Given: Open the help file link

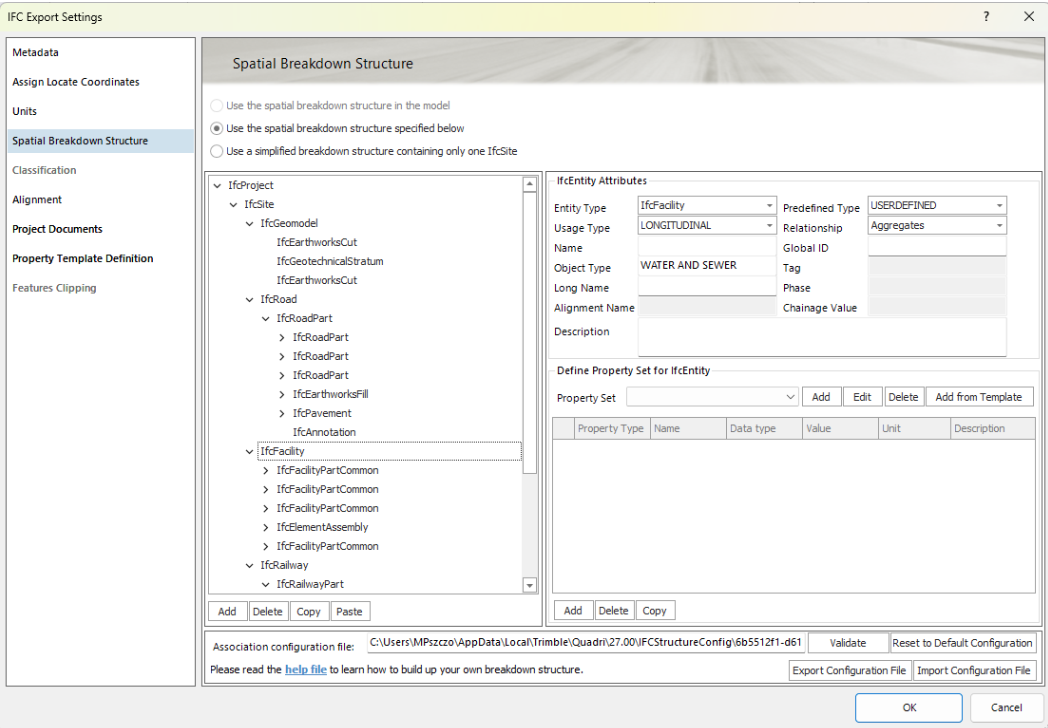Looking at the screenshot, I should coord(306,669).
